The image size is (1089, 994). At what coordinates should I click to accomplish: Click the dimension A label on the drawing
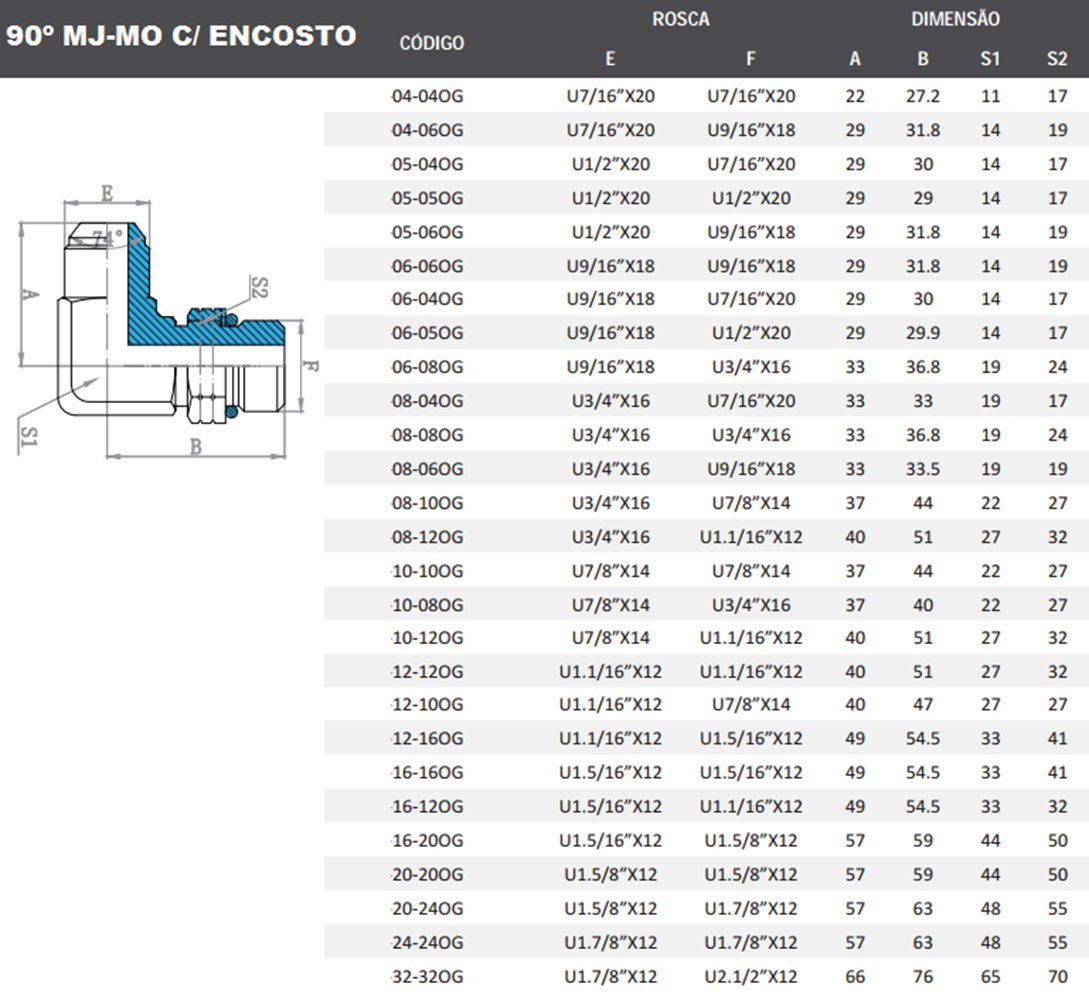point(30,294)
